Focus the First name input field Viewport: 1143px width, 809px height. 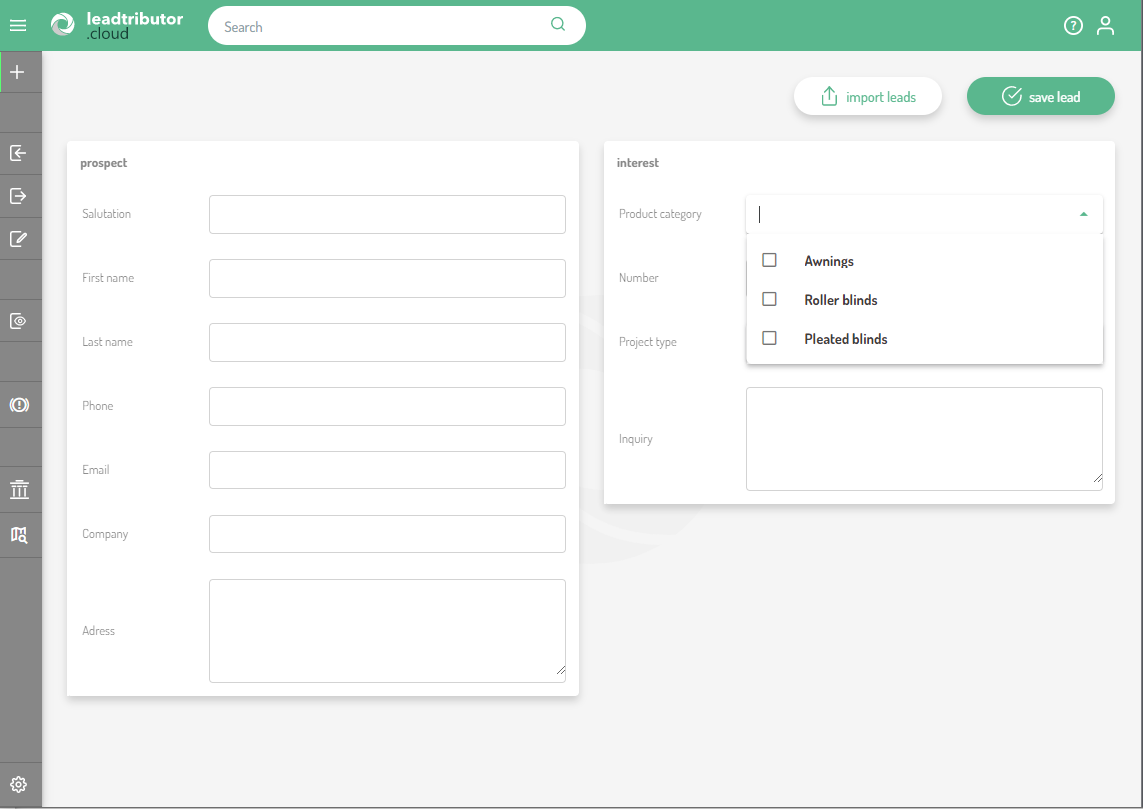[x=387, y=278]
